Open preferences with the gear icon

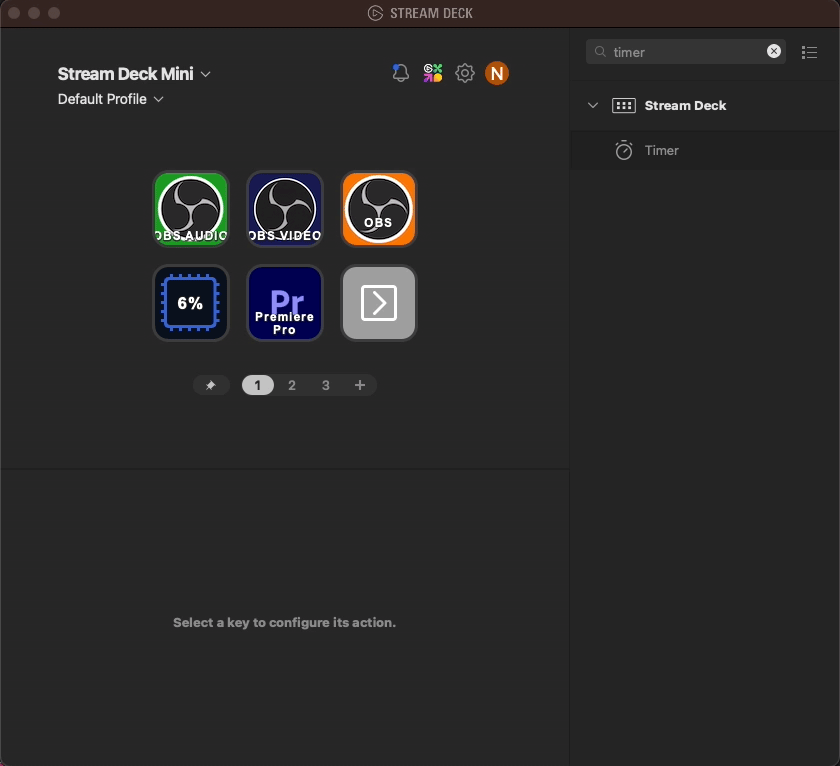point(465,73)
